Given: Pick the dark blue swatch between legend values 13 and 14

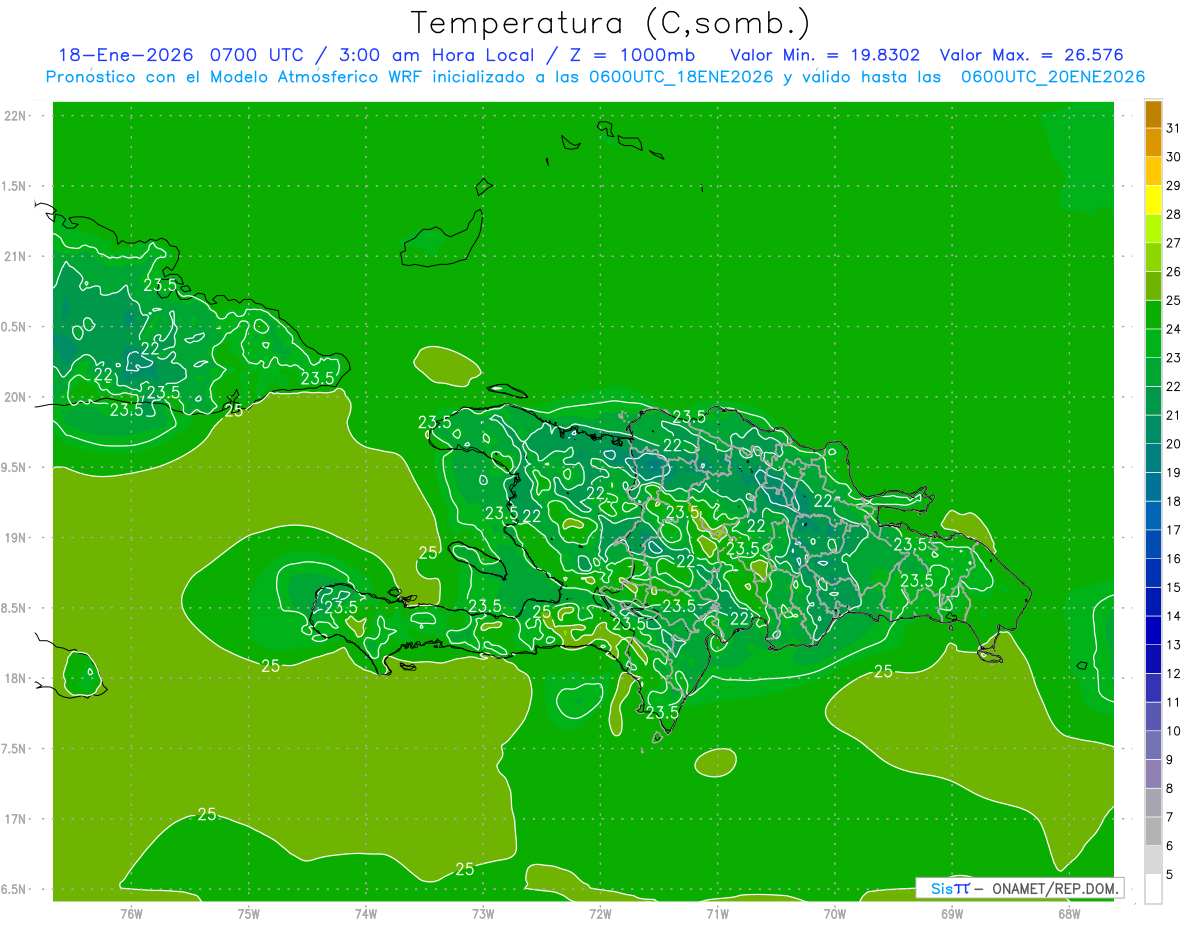Looking at the screenshot, I should click(x=1153, y=630).
